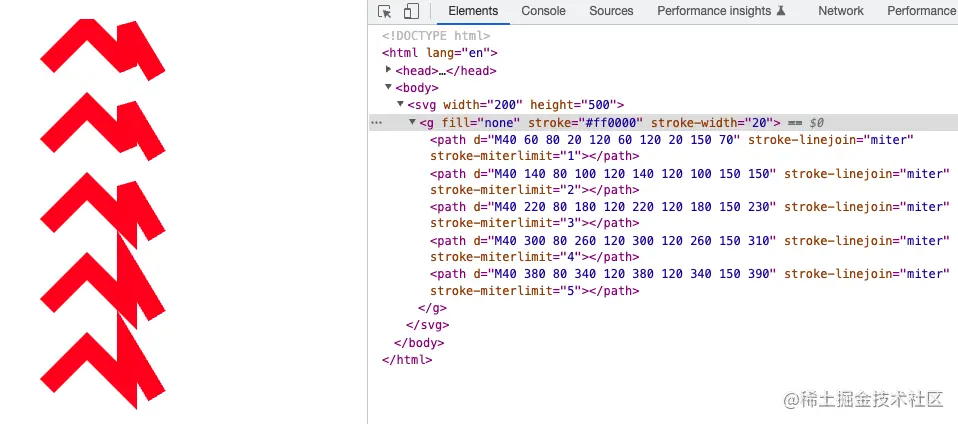Viewport: 958px width, 424px height.
Task: Switch to the Network tab
Action: [841, 11]
